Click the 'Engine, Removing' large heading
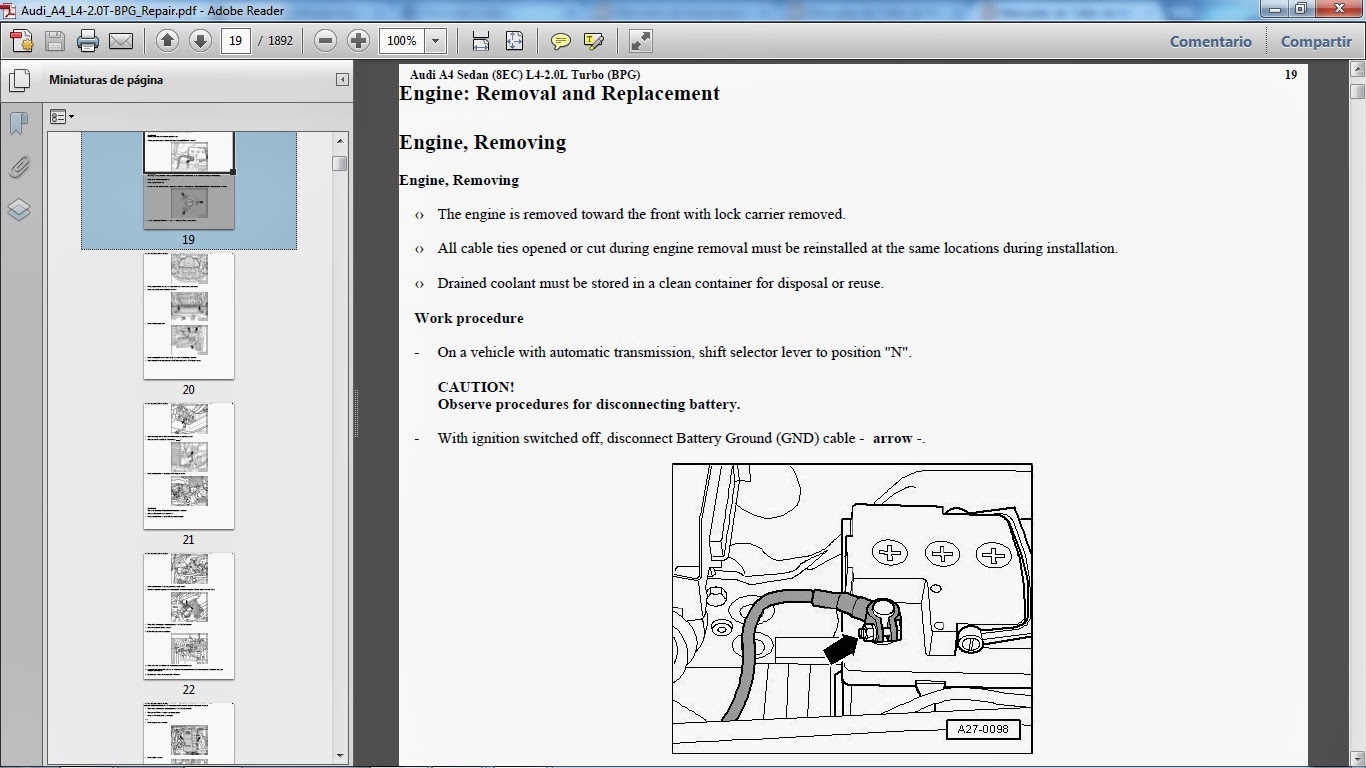 [x=482, y=143]
